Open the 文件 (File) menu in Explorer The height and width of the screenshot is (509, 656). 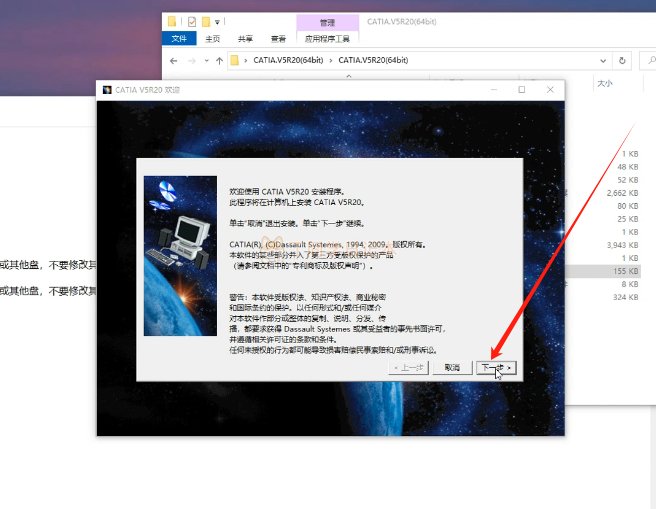coord(180,39)
